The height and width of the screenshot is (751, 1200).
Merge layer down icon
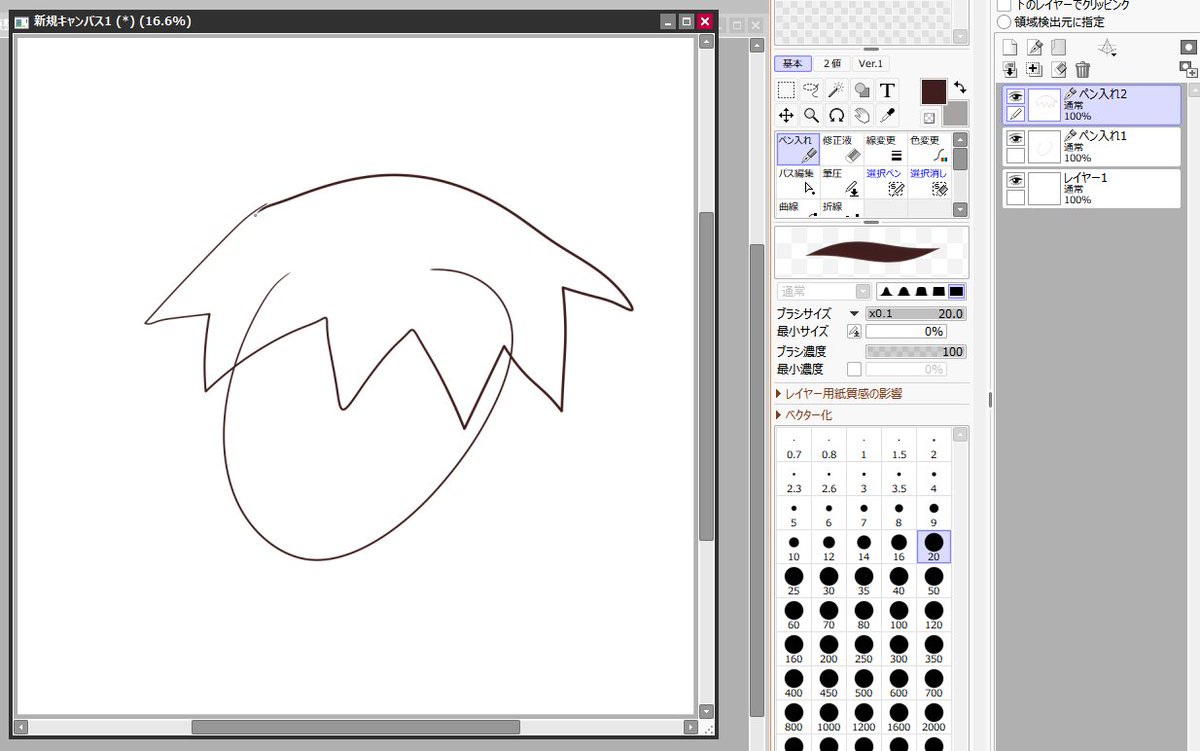1010,69
